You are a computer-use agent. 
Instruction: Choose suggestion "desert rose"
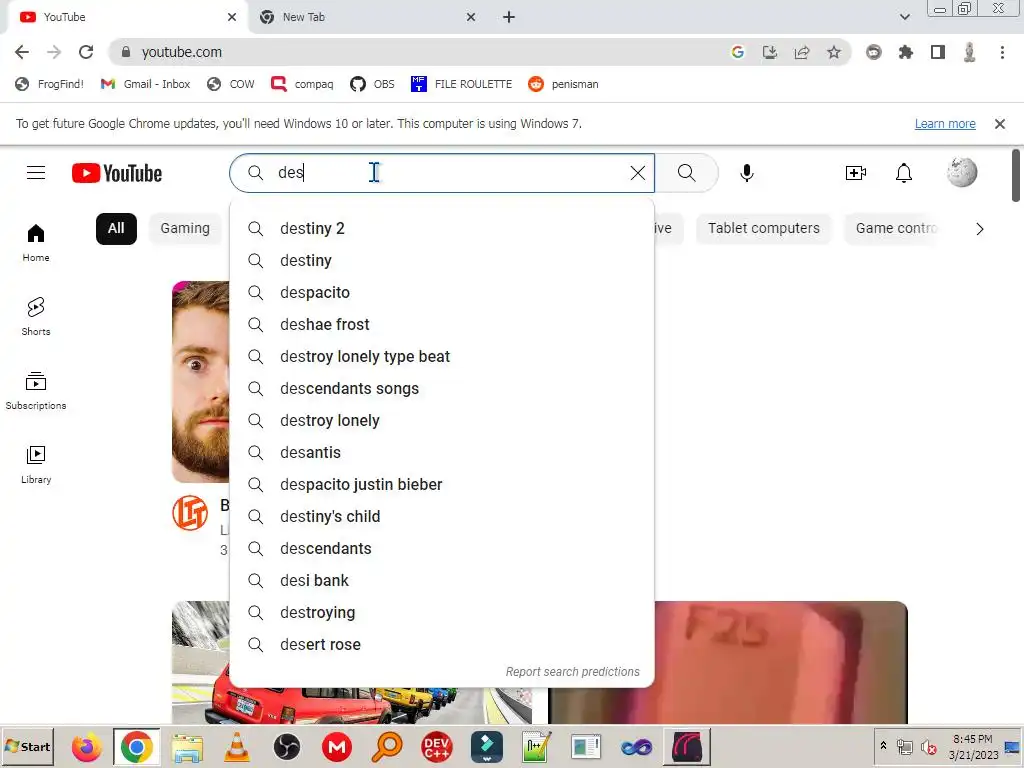[442, 645]
